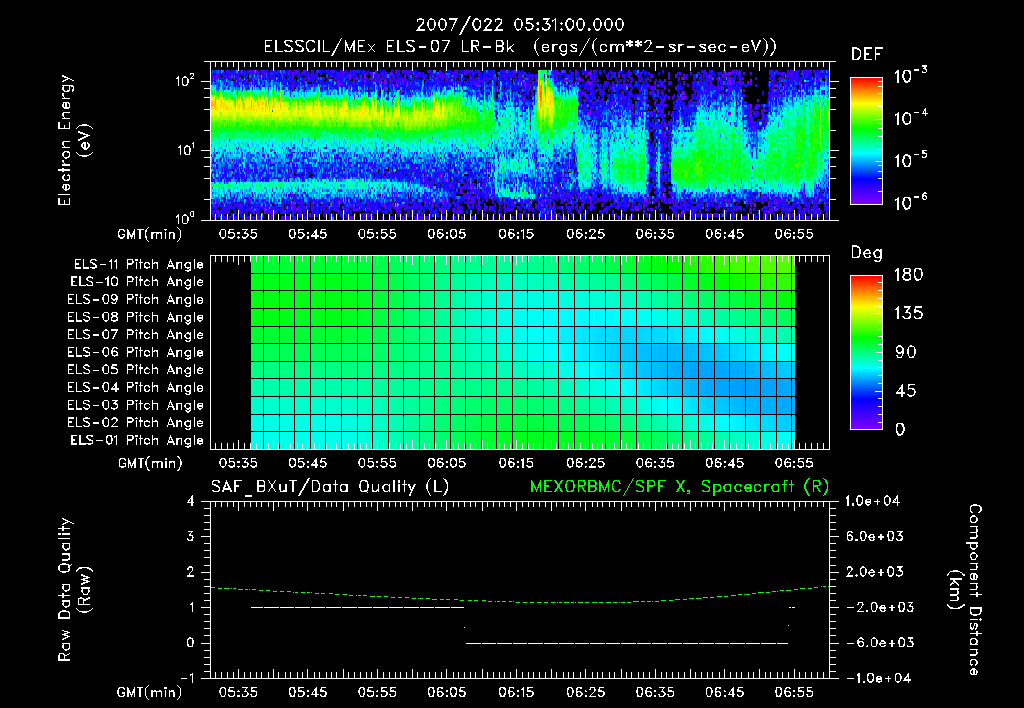Click the Component Distance (km) axis label
The width and height of the screenshot is (1024, 708).
pyautogui.click(x=965, y=590)
